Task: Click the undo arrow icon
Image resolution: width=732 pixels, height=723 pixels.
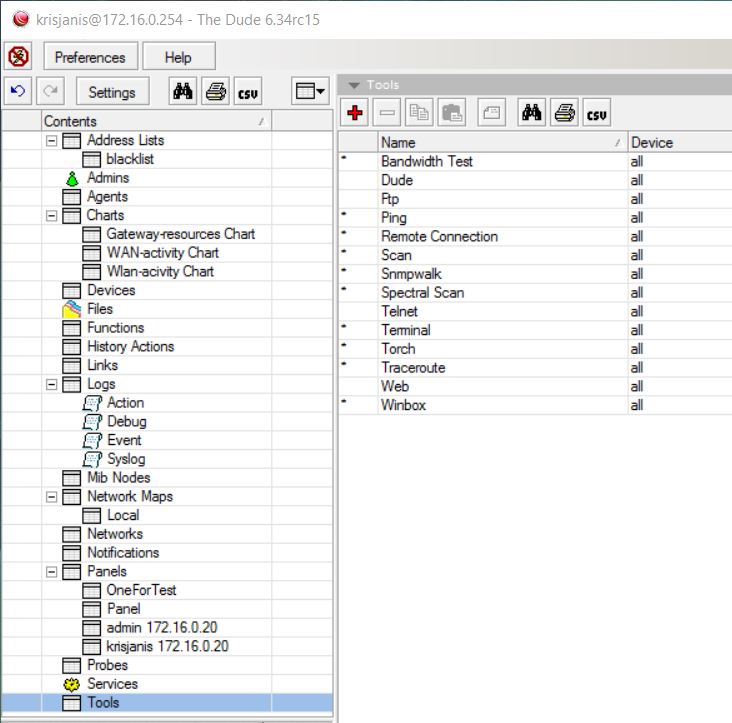Action: [x=18, y=91]
